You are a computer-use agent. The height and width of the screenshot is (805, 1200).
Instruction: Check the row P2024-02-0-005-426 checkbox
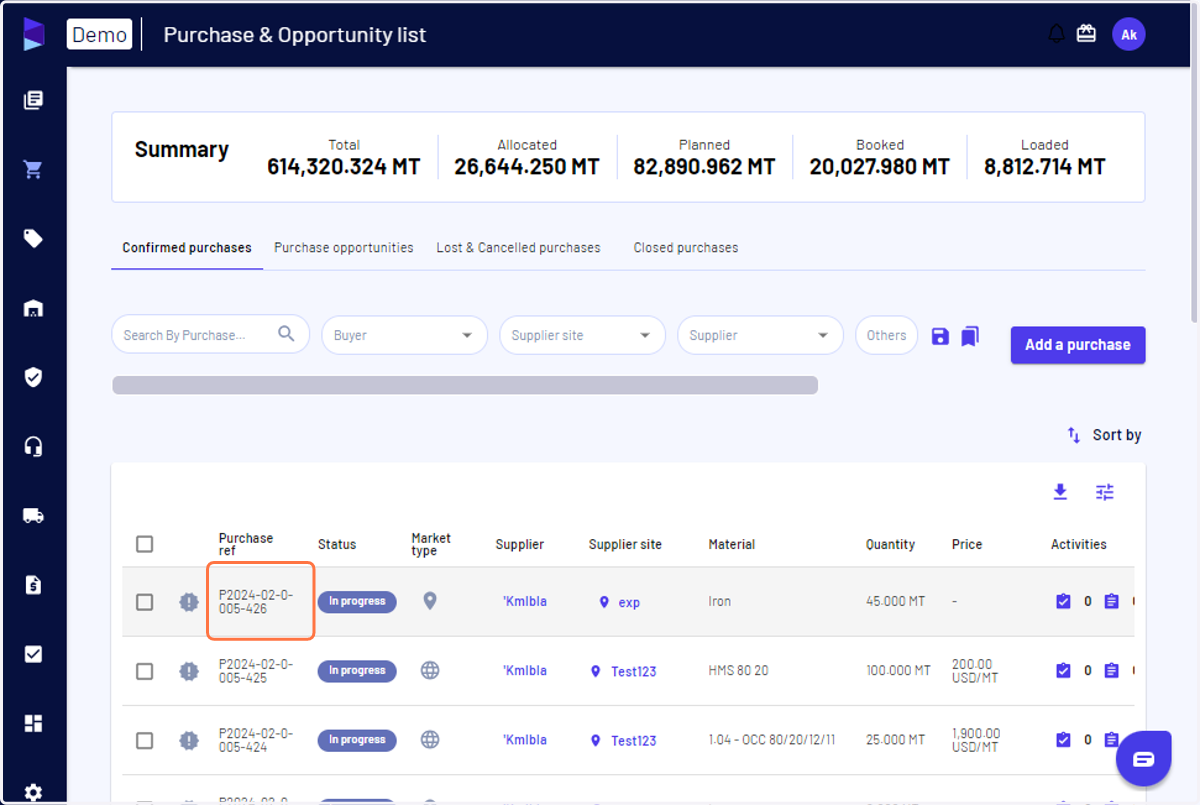pos(145,602)
